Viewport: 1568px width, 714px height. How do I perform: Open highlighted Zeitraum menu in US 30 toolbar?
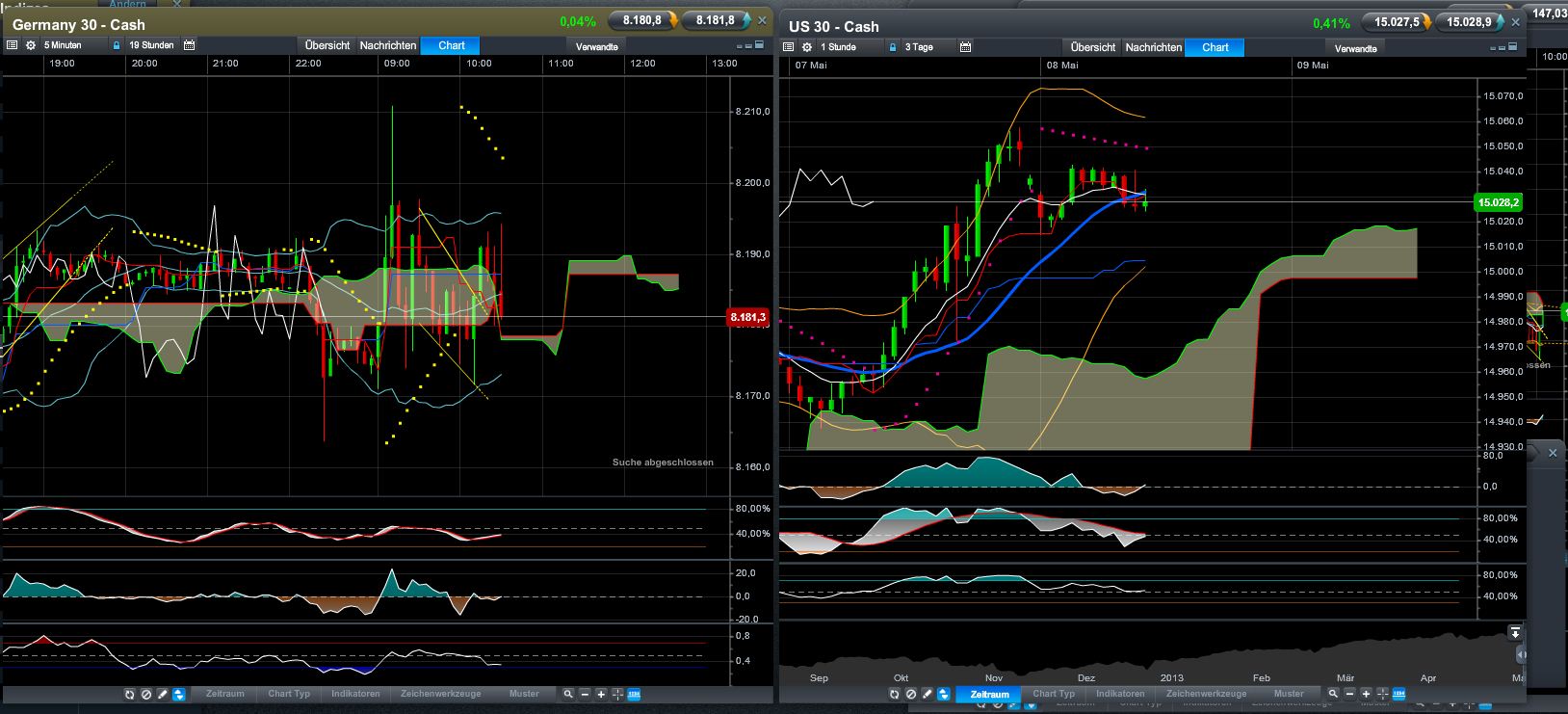tap(990, 694)
